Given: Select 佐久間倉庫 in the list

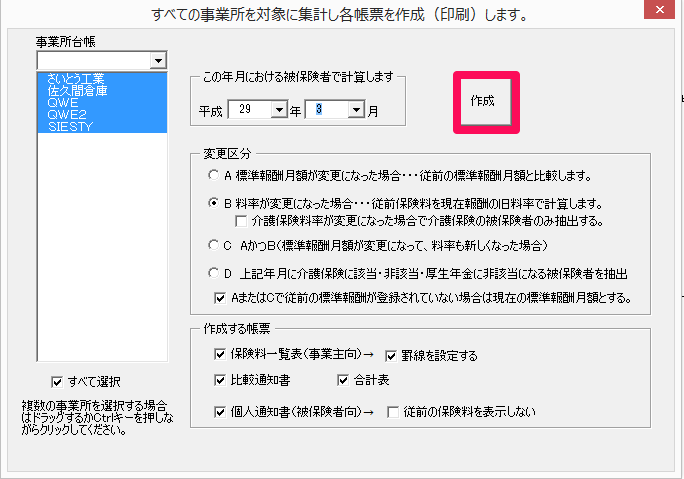Looking at the screenshot, I should point(102,91).
